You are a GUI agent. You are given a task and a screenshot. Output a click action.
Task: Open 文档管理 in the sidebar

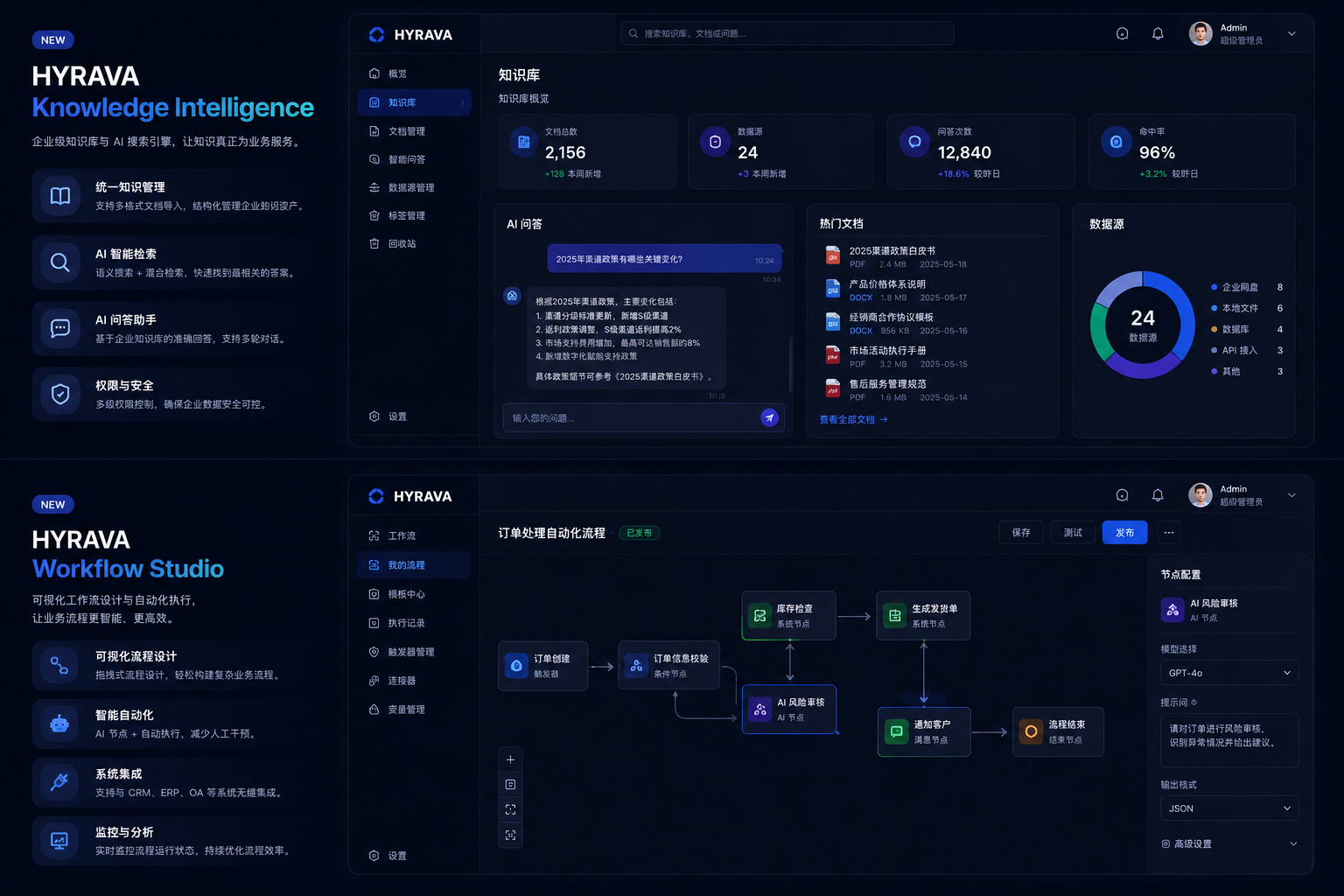click(x=414, y=131)
